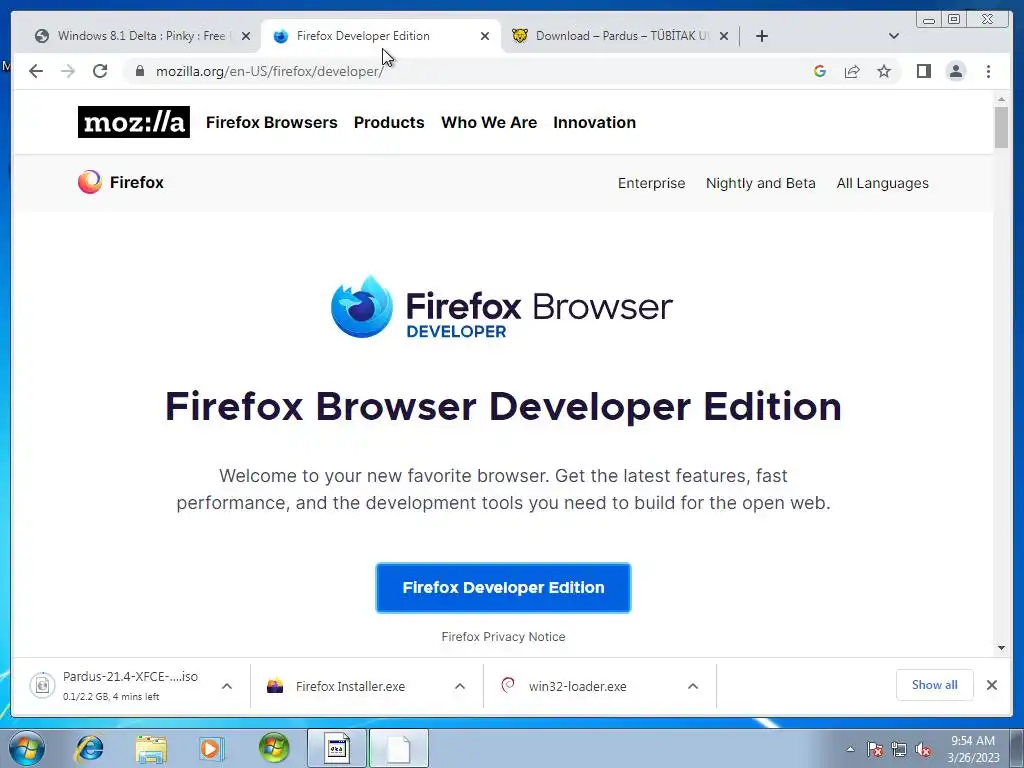Open the Enterprise link
The width and height of the screenshot is (1024, 768).
pos(652,183)
